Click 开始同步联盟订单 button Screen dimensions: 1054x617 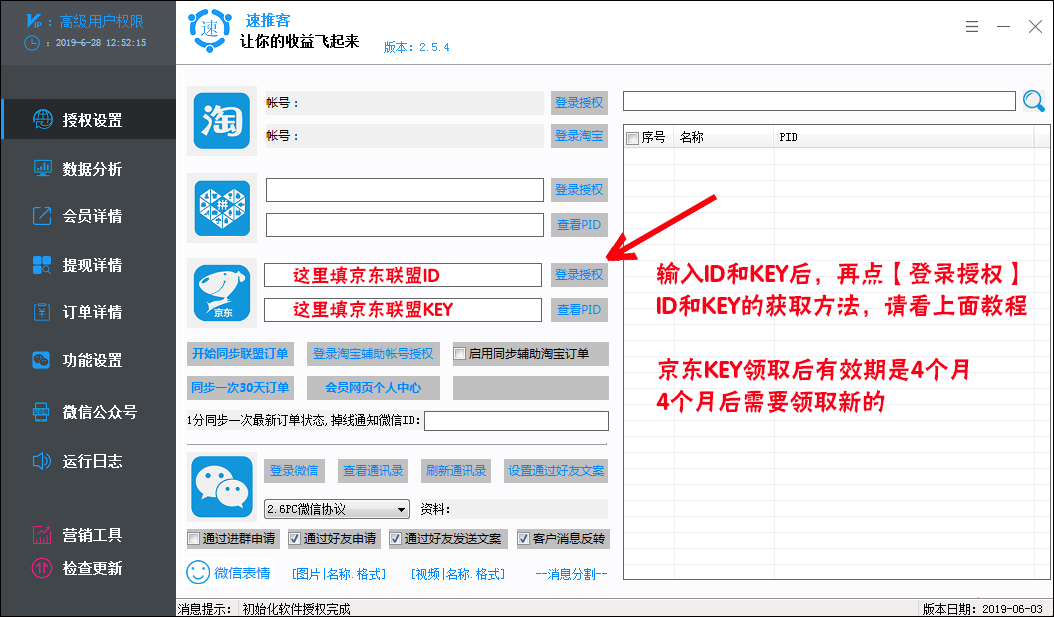pos(240,354)
